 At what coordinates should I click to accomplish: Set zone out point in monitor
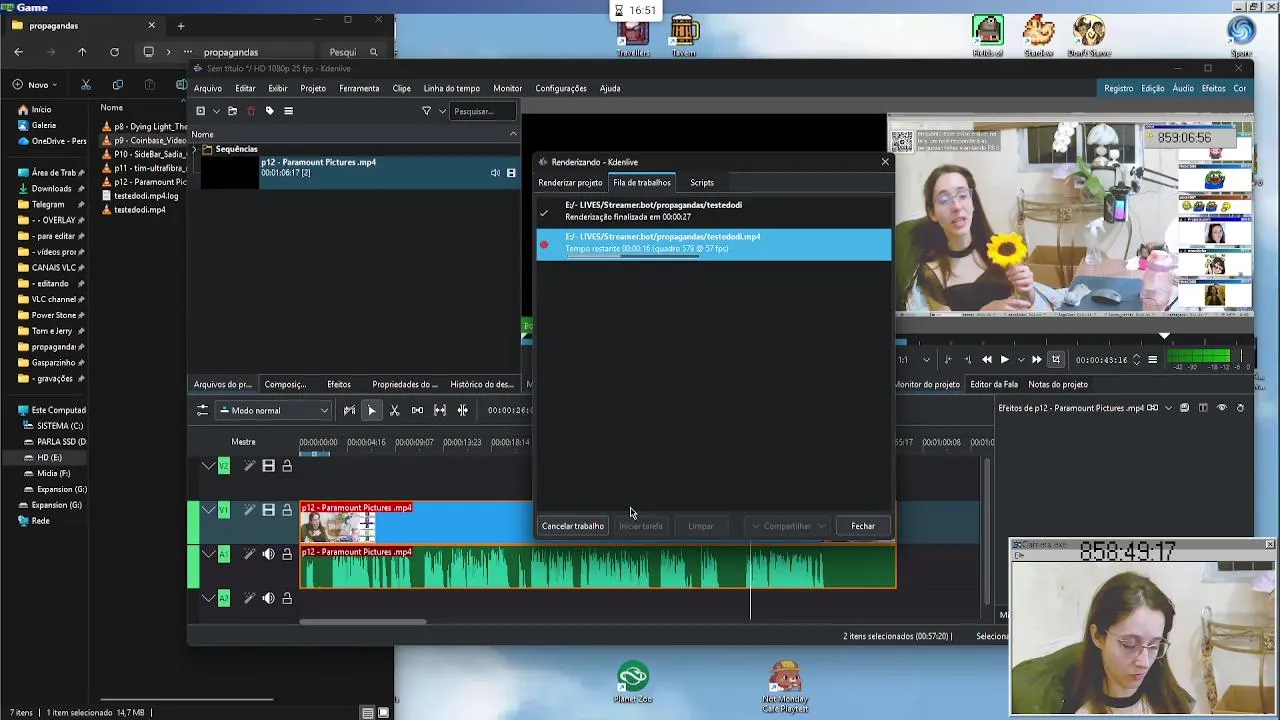(x=967, y=360)
